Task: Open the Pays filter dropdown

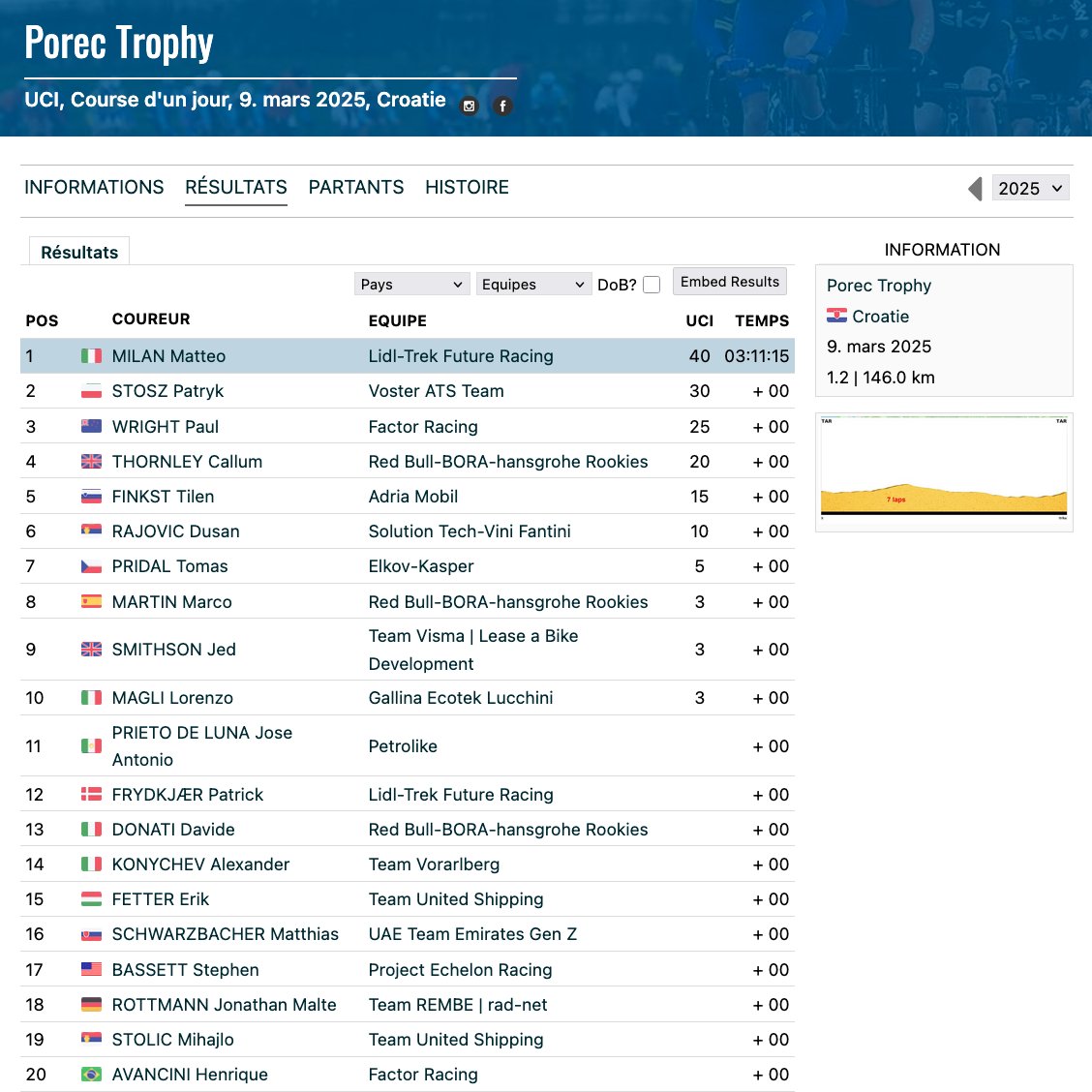Action: click(x=411, y=285)
